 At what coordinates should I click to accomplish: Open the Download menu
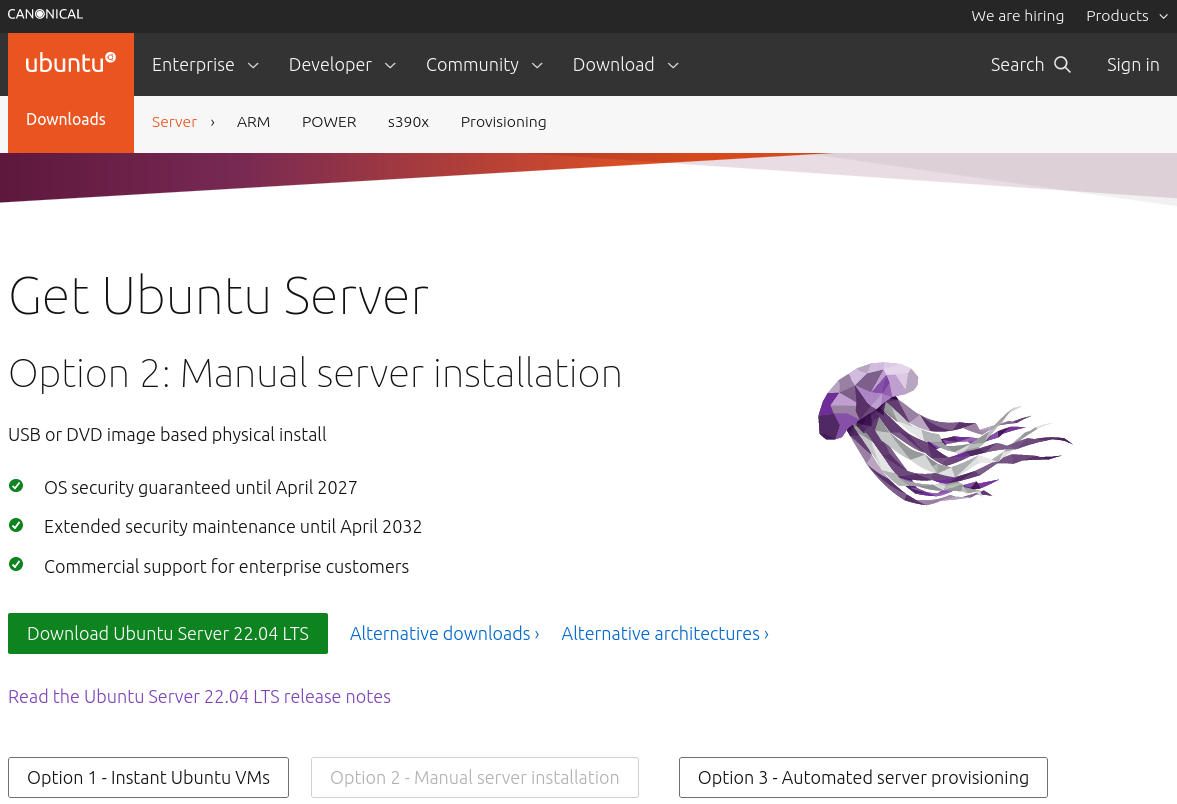625,65
